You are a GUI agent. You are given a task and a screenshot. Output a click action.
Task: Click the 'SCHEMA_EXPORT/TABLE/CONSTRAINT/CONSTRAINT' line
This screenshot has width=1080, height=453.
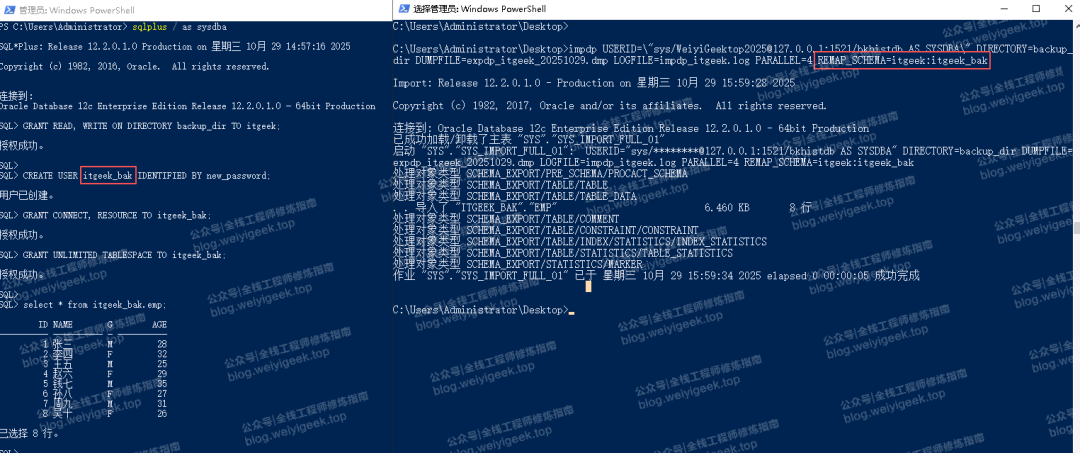546,230
